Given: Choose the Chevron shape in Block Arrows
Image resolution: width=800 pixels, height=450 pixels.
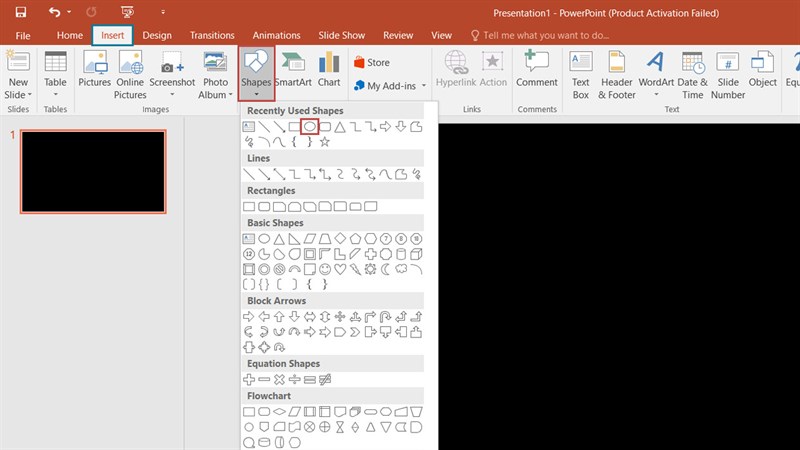Looking at the screenshot, I should [355, 332].
